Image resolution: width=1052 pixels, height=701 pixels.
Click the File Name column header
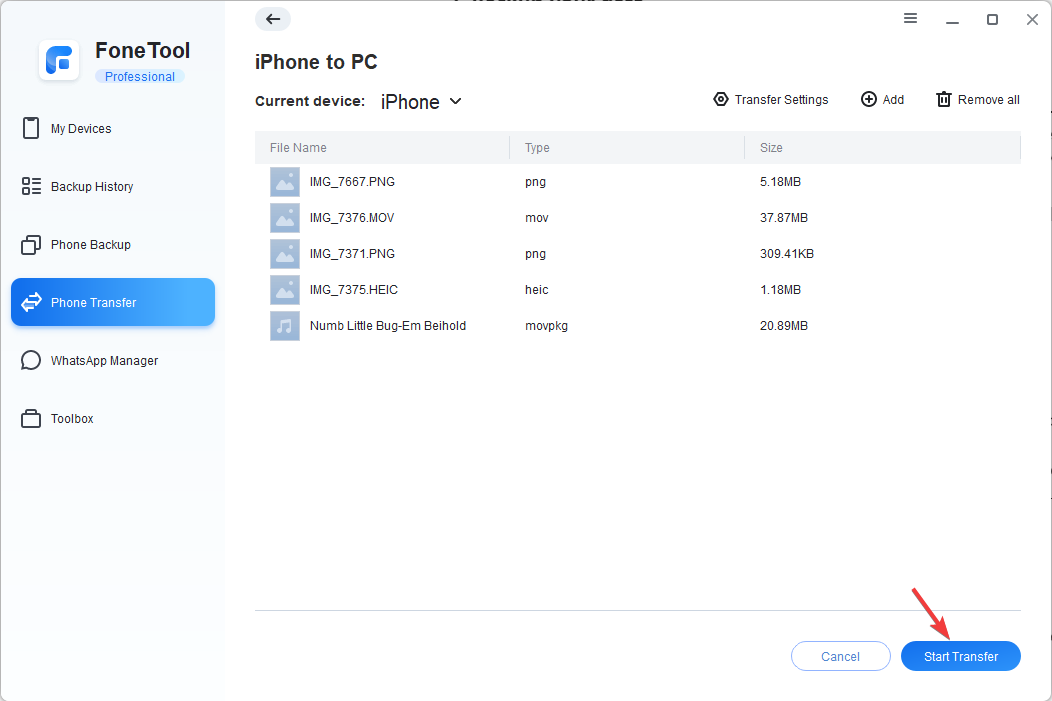click(x=298, y=148)
